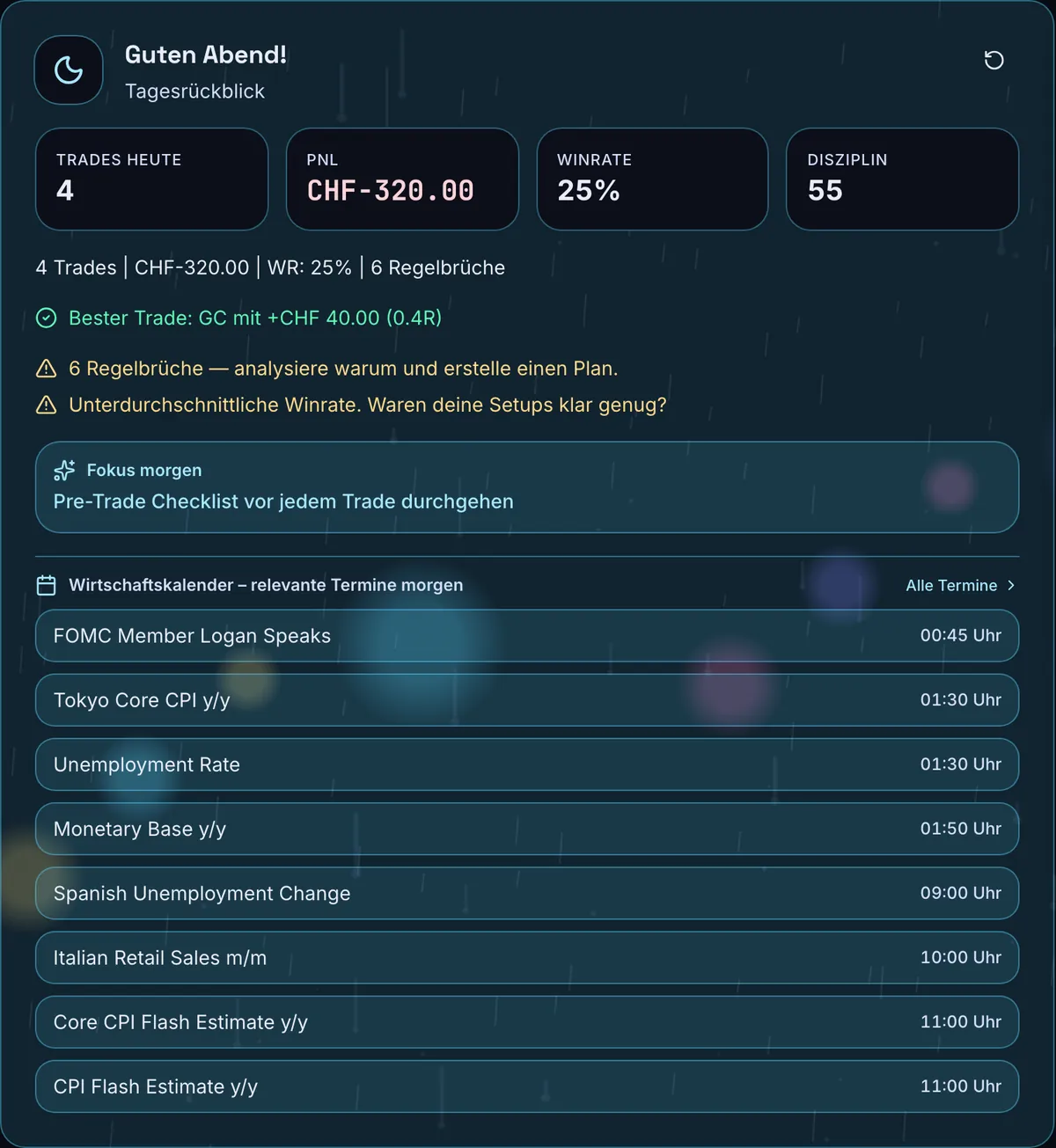Click the 09:00 Uhr time value
Image resolution: width=1056 pixels, height=1148 pixels.
(x=961, y=893)
